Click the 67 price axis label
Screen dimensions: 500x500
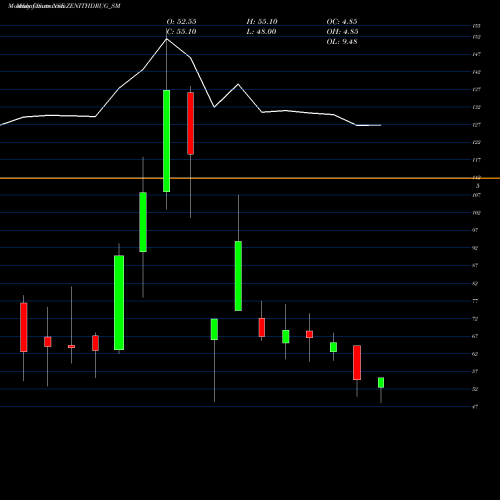tap(475, 336)
